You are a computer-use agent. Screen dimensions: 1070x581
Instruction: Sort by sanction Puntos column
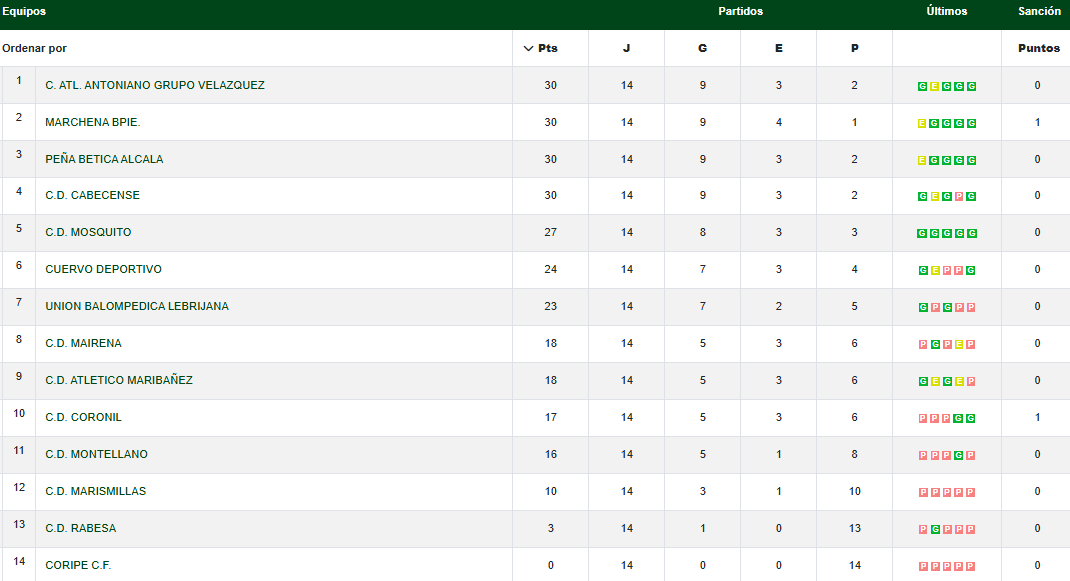pyautogui.click(x=1038, y=48)
